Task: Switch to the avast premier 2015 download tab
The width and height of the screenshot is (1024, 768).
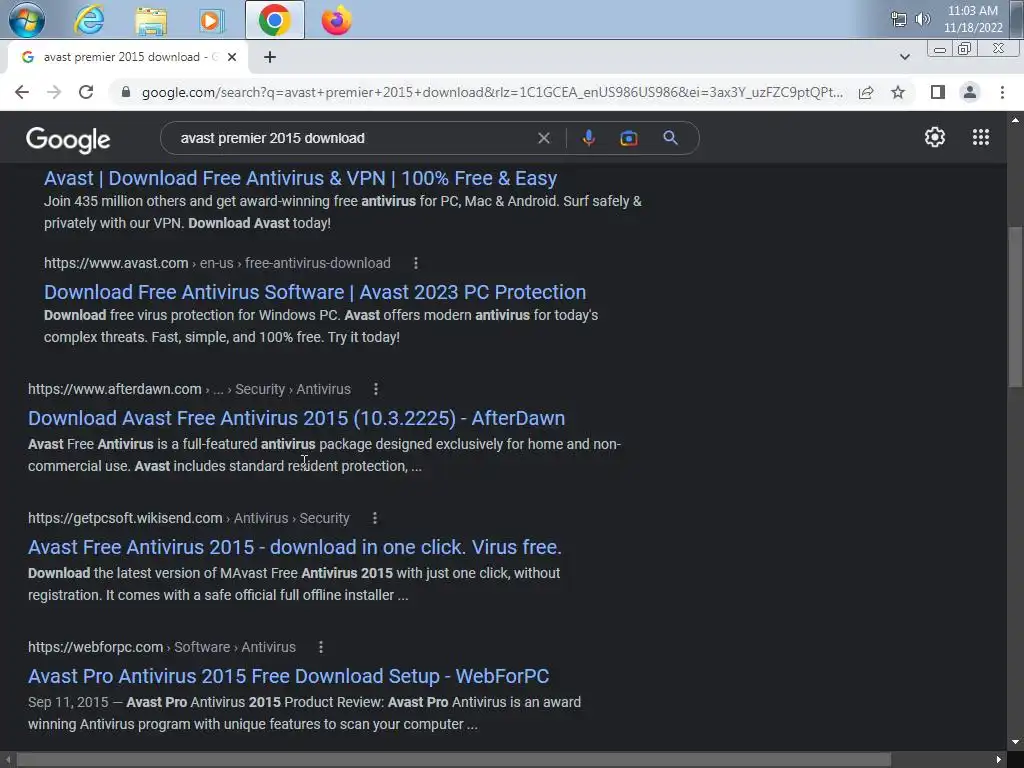Action: pyautogui.click(x=127, y=57)
